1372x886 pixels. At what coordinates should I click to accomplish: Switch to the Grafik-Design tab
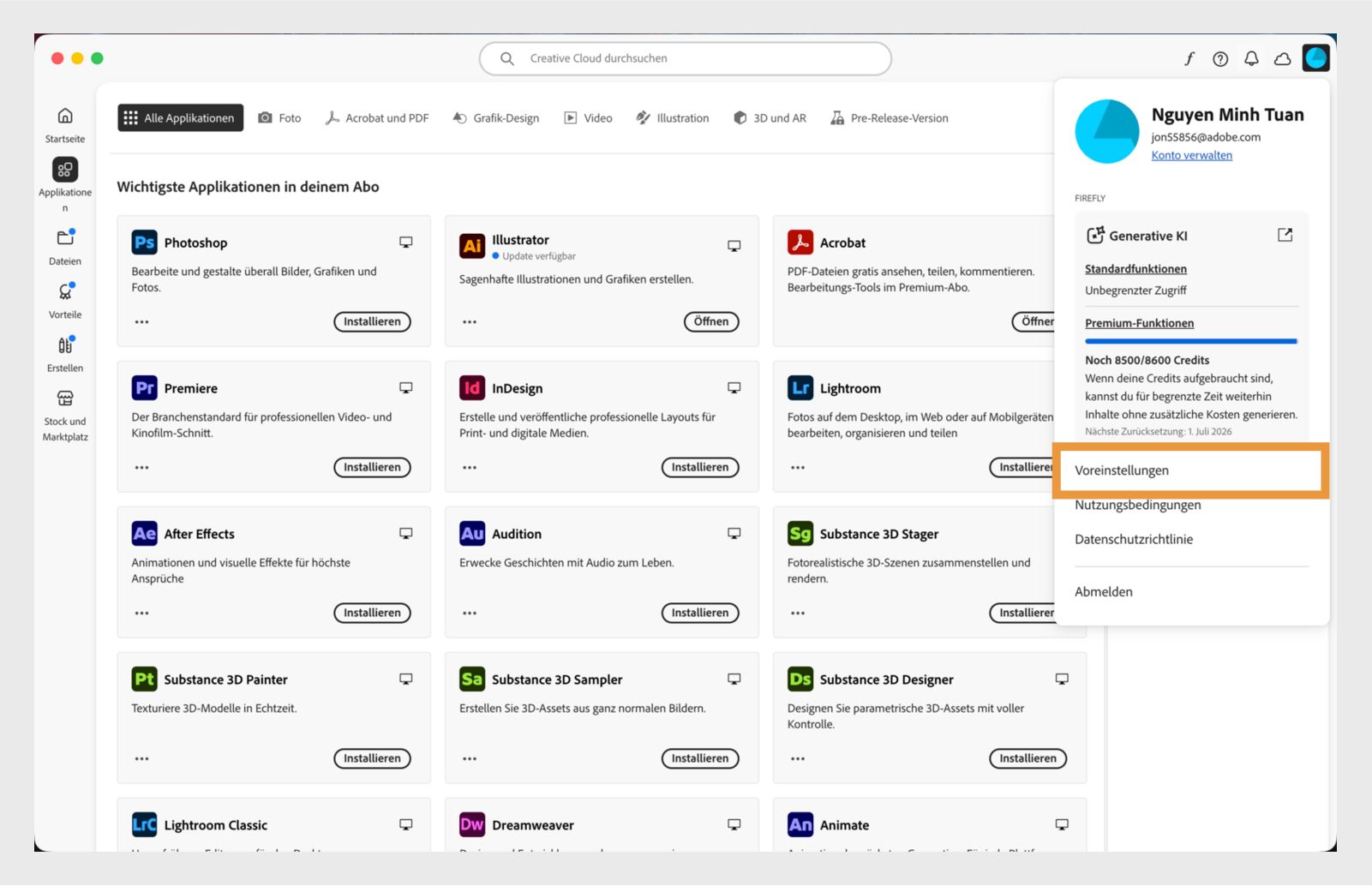pyautogui.click(x=496, y=117)
